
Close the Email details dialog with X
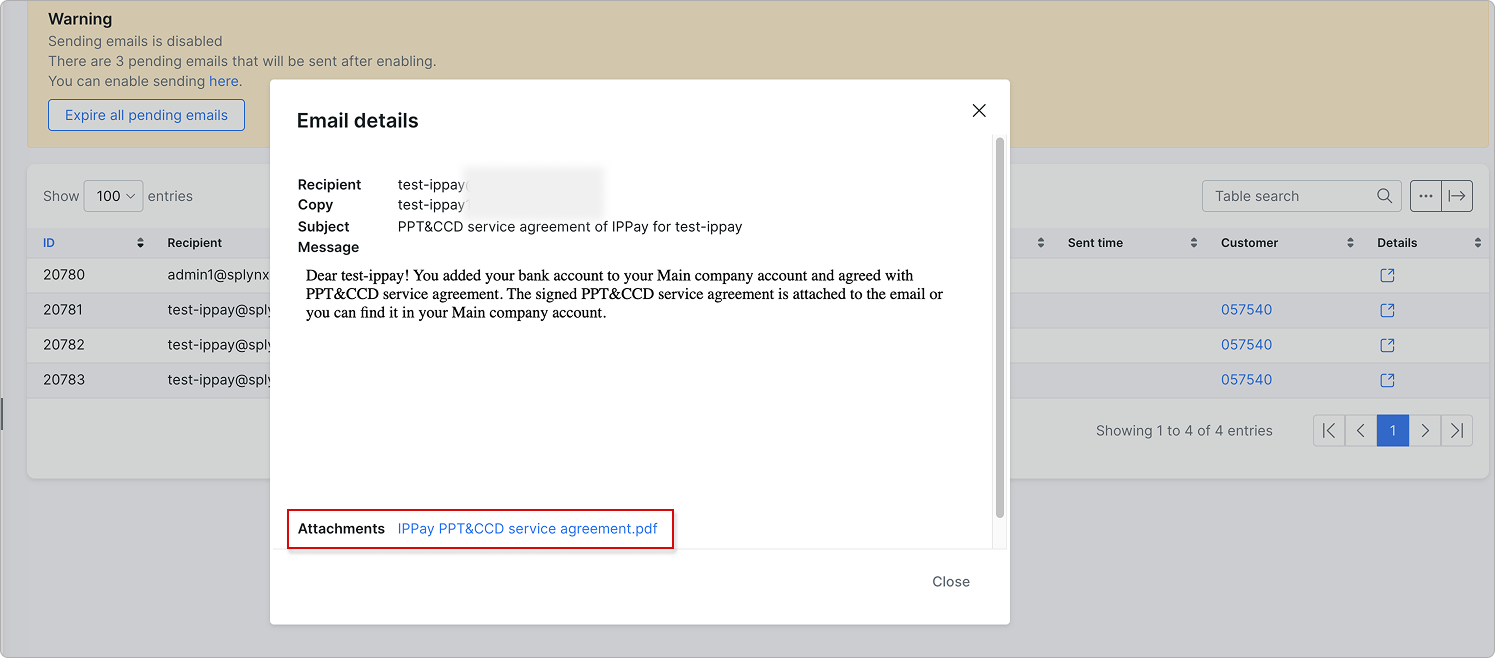click(x=979, y=111)
